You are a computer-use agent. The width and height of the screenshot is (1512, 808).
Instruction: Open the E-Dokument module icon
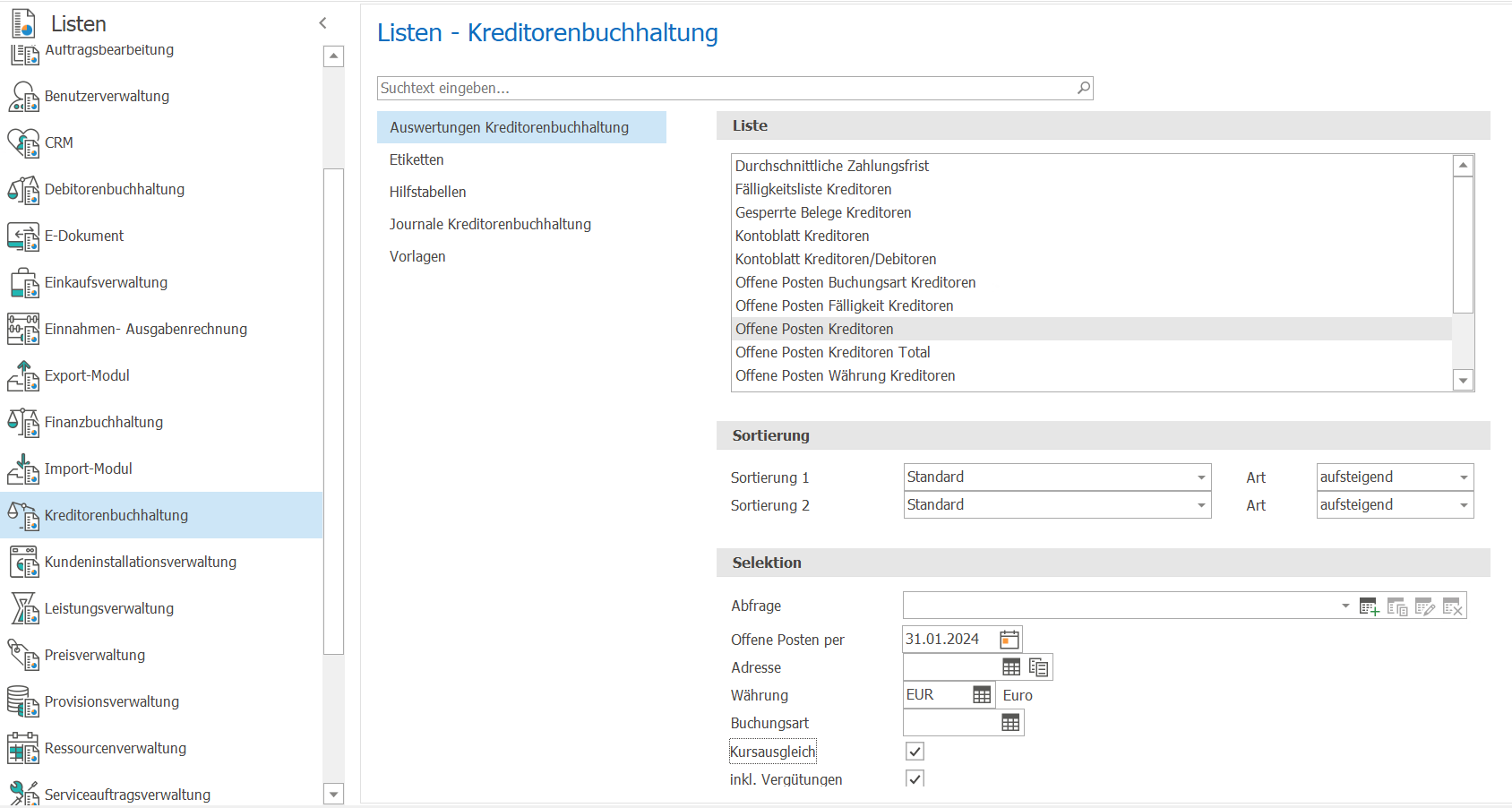tap(23, 236)
